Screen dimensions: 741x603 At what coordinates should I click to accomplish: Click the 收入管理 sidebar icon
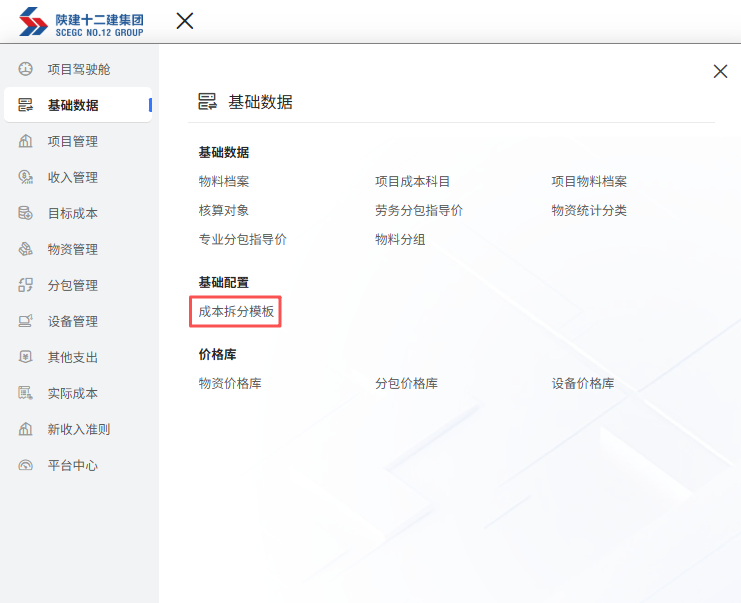26,177
